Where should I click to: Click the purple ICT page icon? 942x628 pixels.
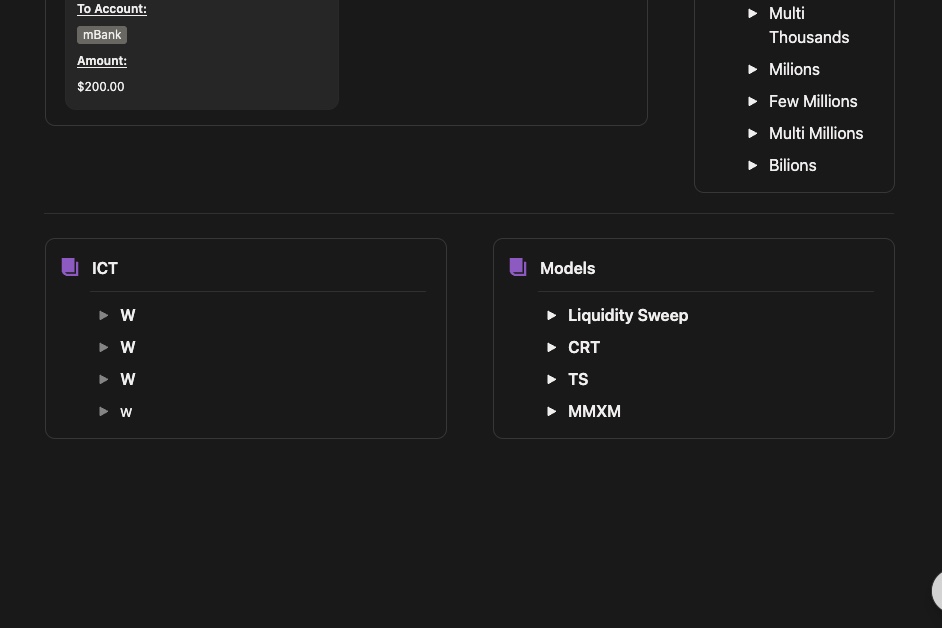tap(70, 267)
